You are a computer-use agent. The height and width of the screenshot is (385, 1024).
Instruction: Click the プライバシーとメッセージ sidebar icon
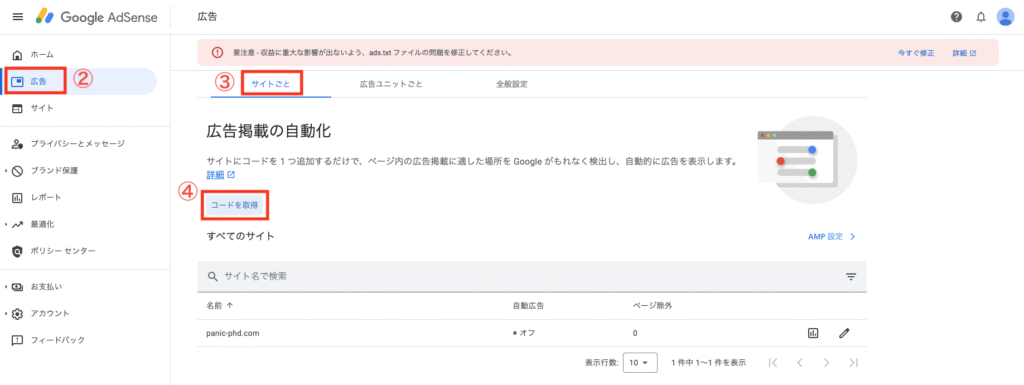(18, 144)
